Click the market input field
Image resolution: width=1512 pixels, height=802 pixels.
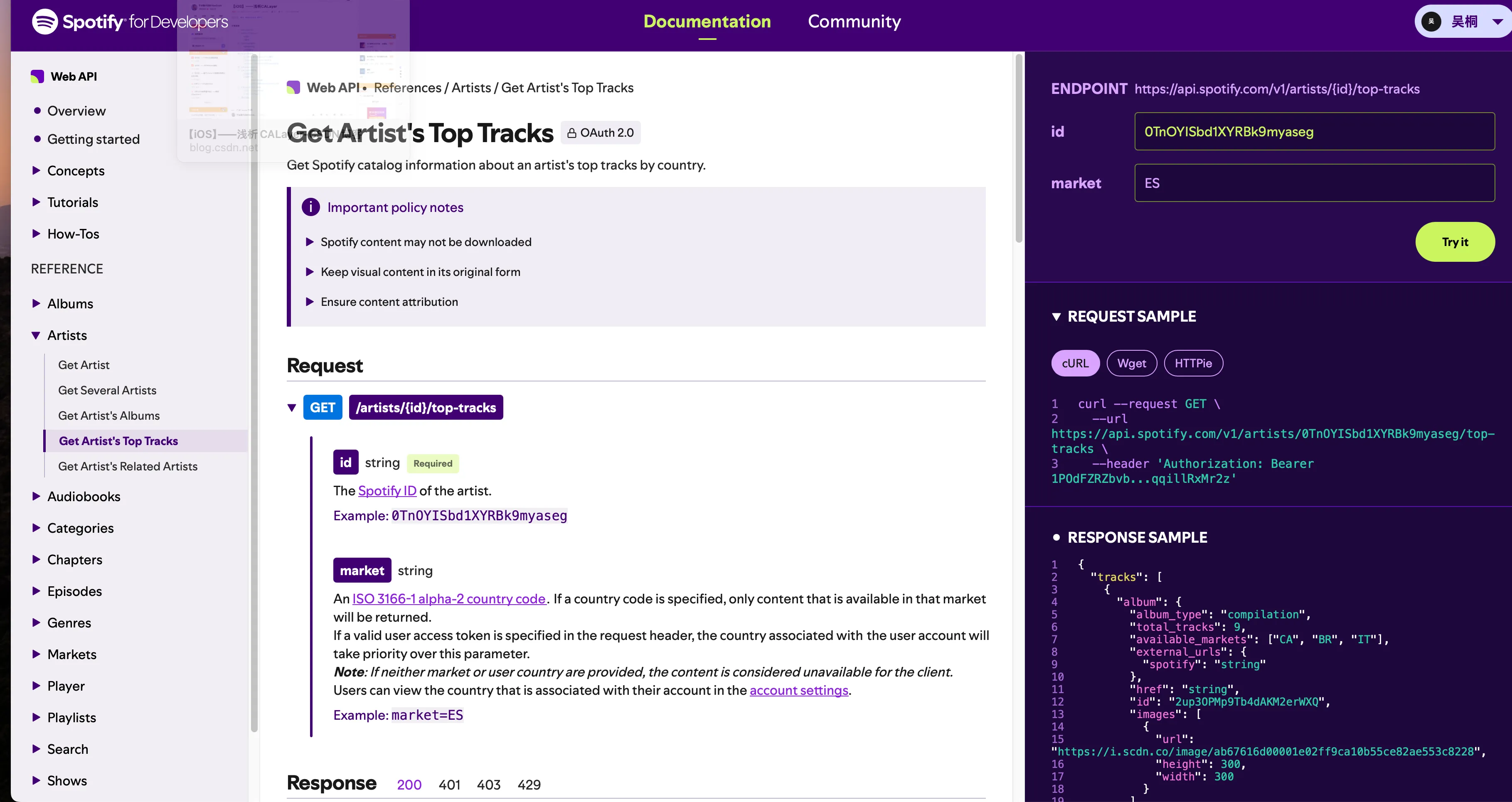pos(1314,183)
